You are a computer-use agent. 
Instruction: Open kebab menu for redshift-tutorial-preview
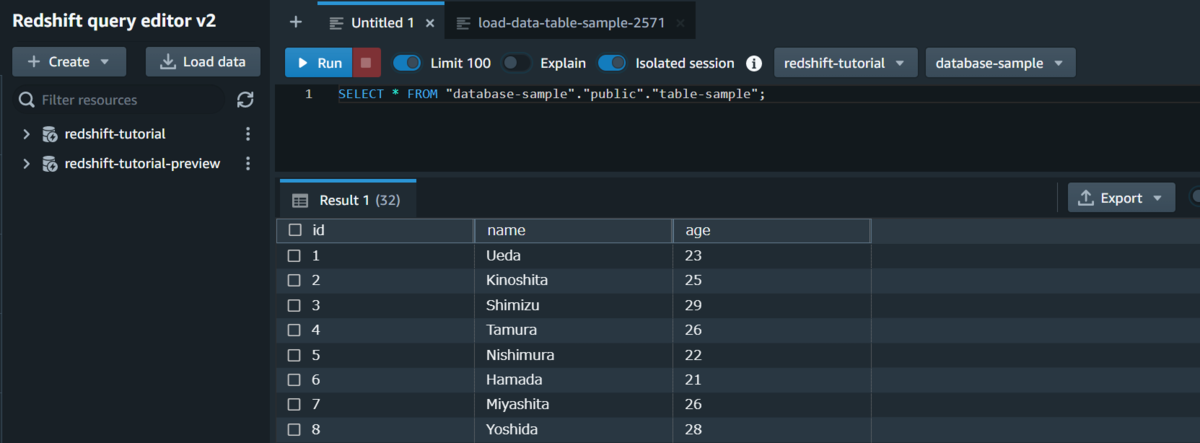(248, 163)
